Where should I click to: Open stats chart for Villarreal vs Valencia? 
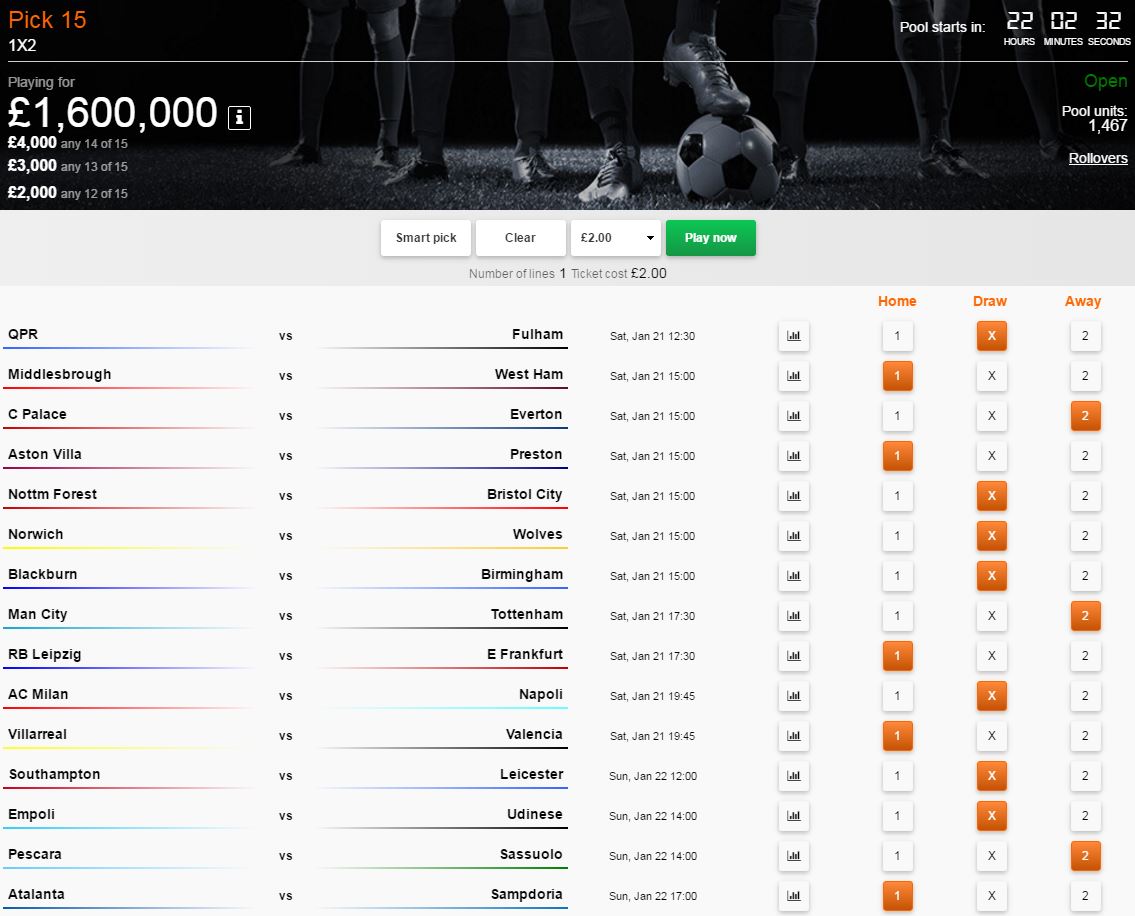[794, 736]
